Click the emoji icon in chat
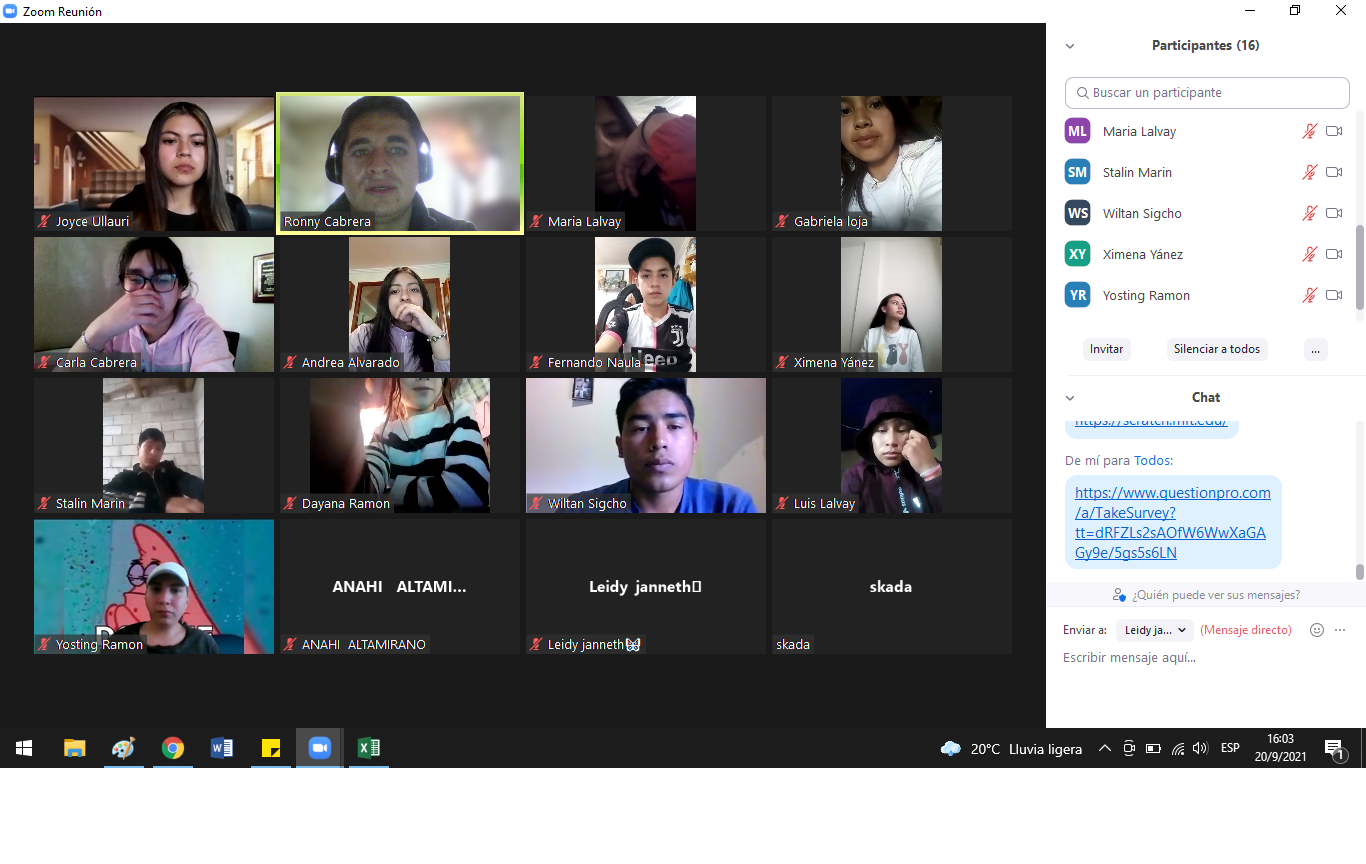The height and width of the screenshot is (864, 1366). click(1317, 630)
